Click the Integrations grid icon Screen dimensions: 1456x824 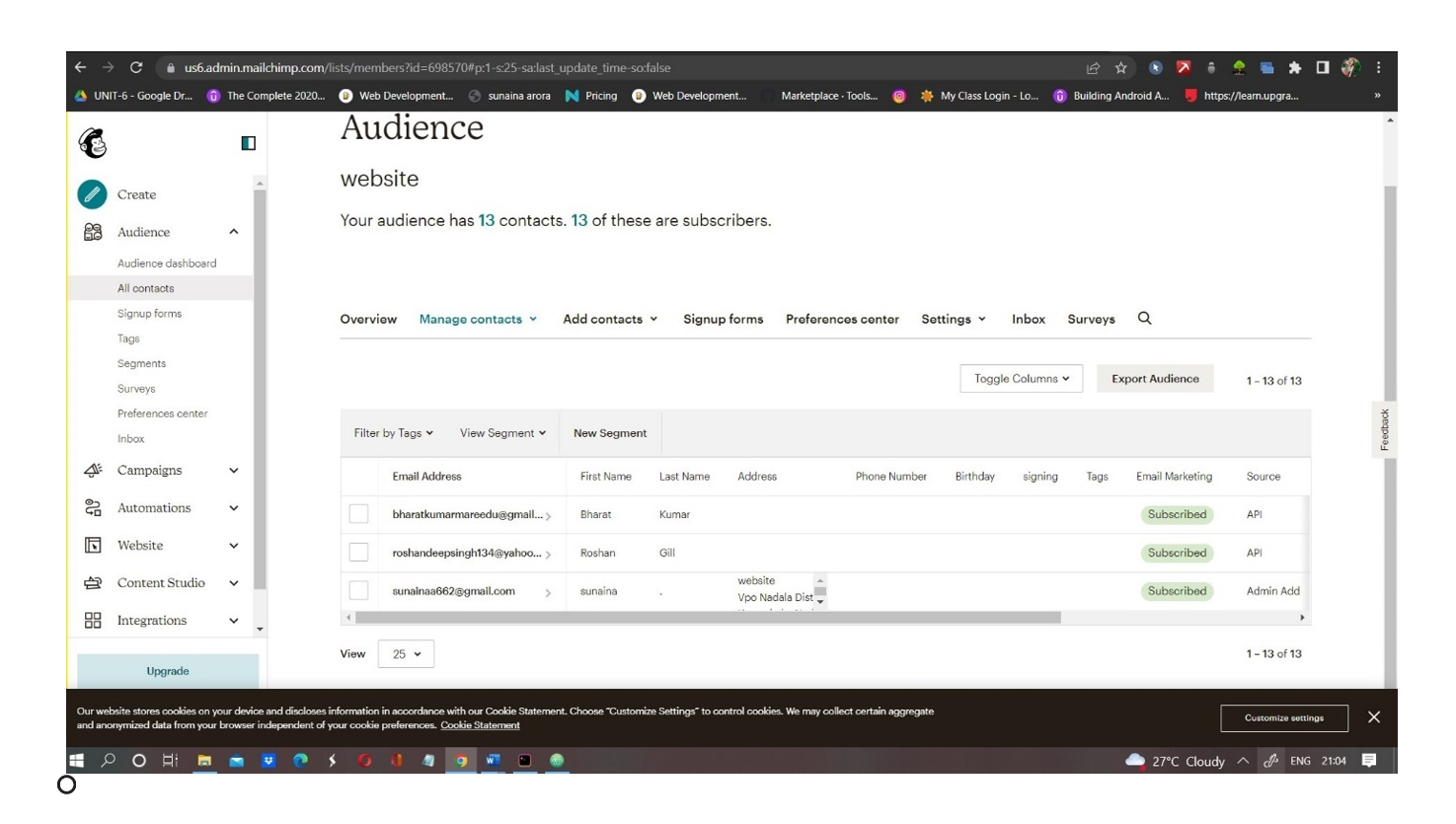[x=93, y=621]
